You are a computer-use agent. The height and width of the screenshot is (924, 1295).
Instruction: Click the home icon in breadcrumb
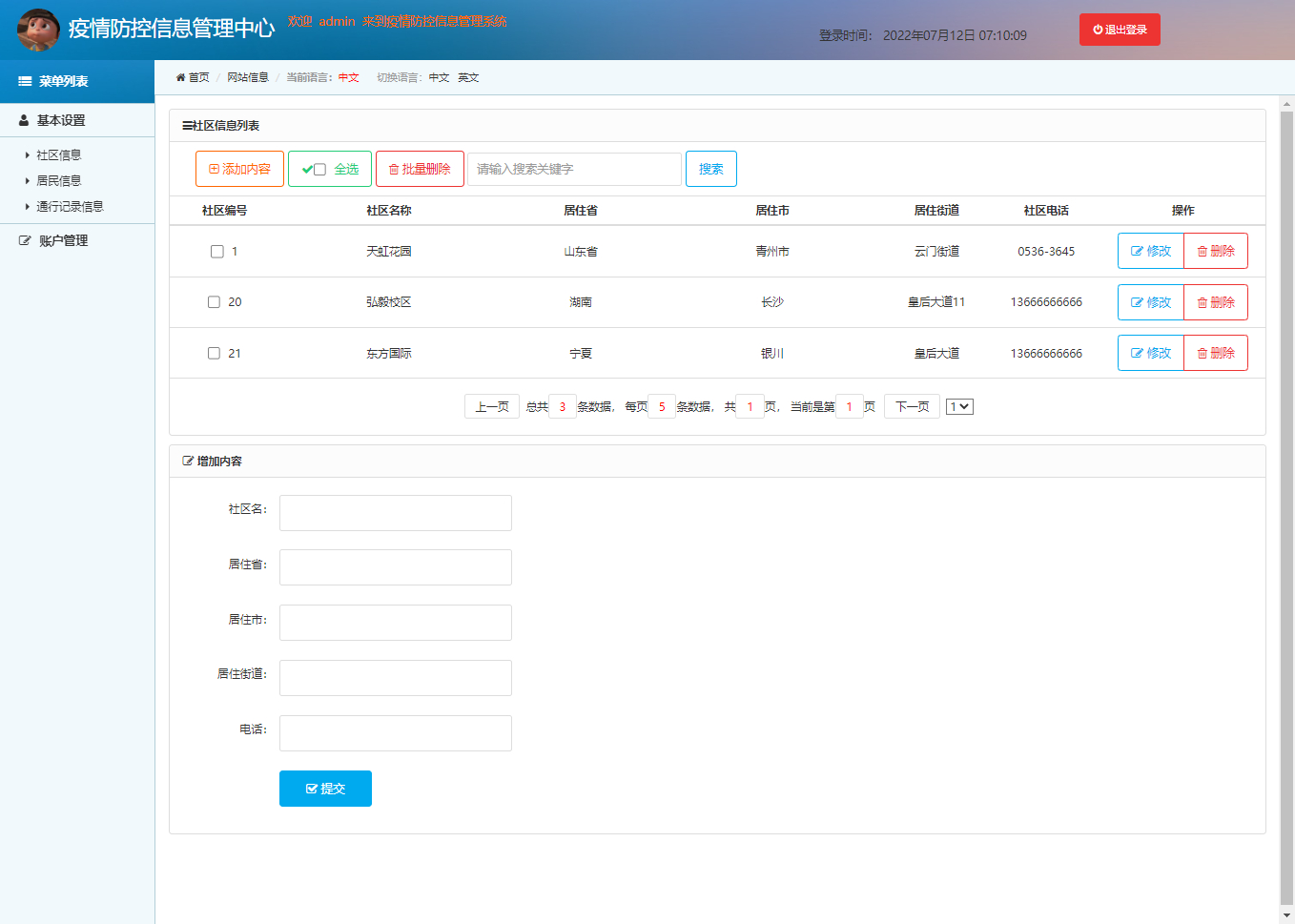[180, 77]
